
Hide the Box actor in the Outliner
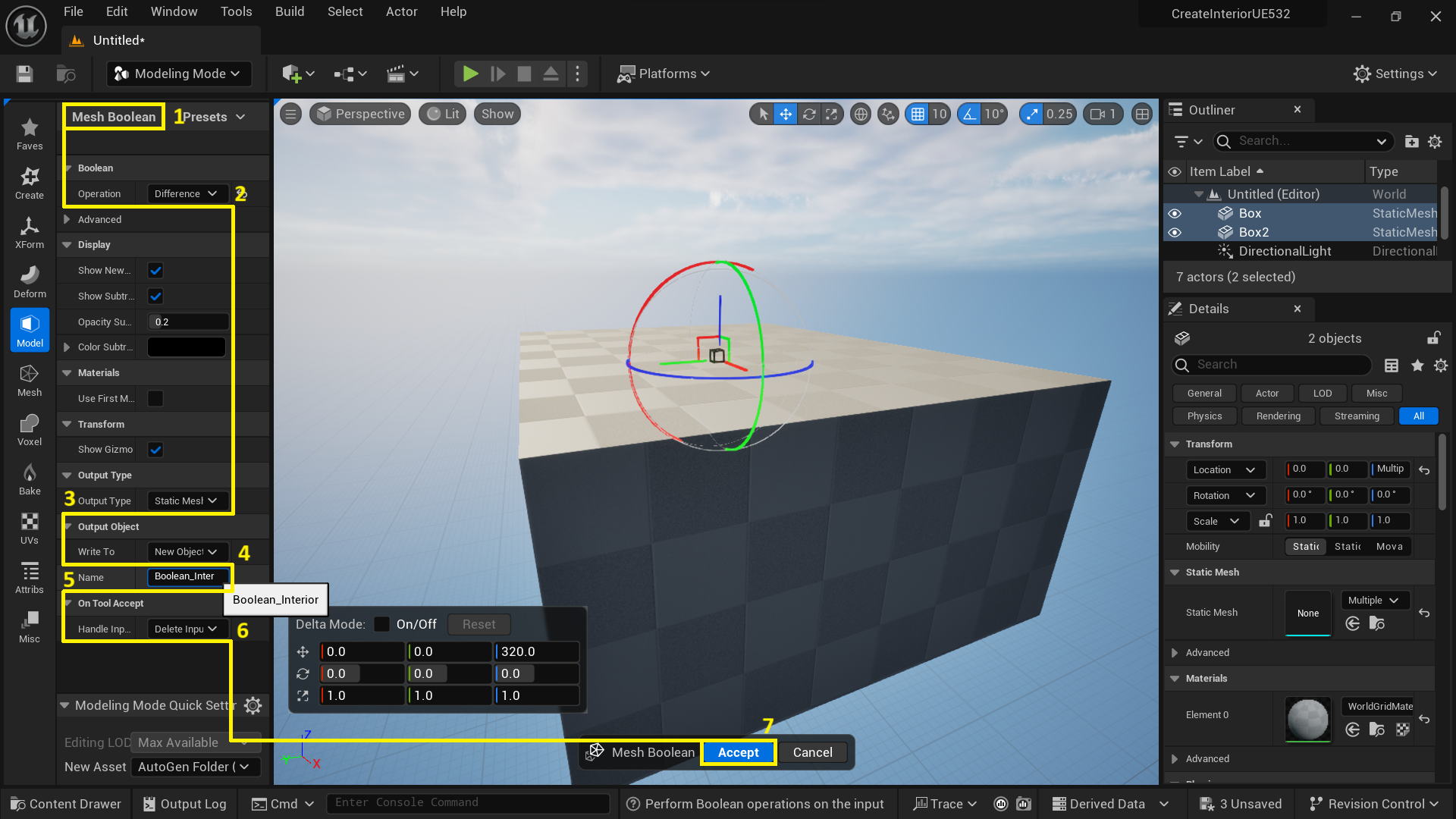point(1175,213)
